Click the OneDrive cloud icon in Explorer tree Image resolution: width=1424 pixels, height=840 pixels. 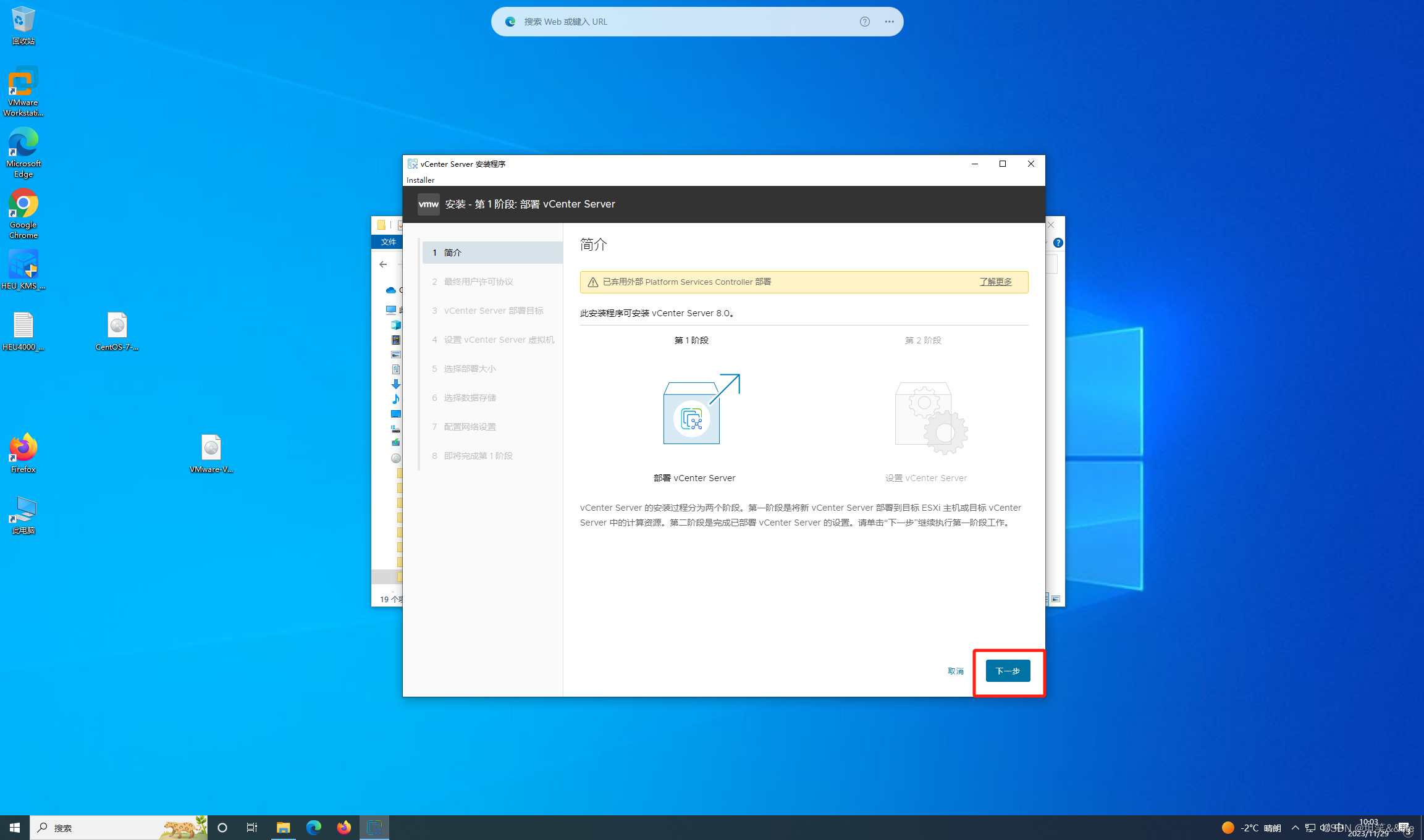click(x=390, y=290)
